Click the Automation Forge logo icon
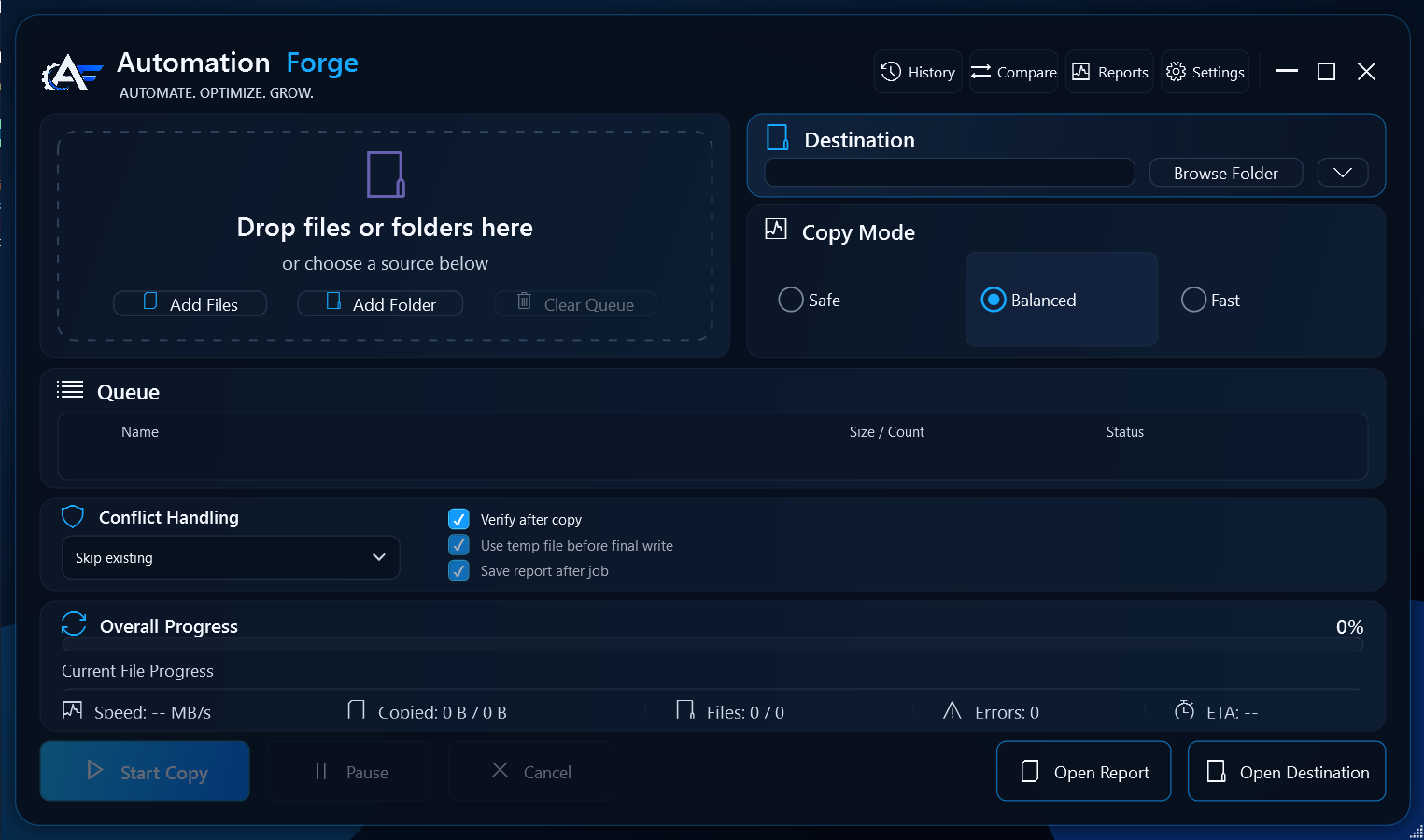The width and height of the screenshot is (1424, 840). [x=71, y=73]
